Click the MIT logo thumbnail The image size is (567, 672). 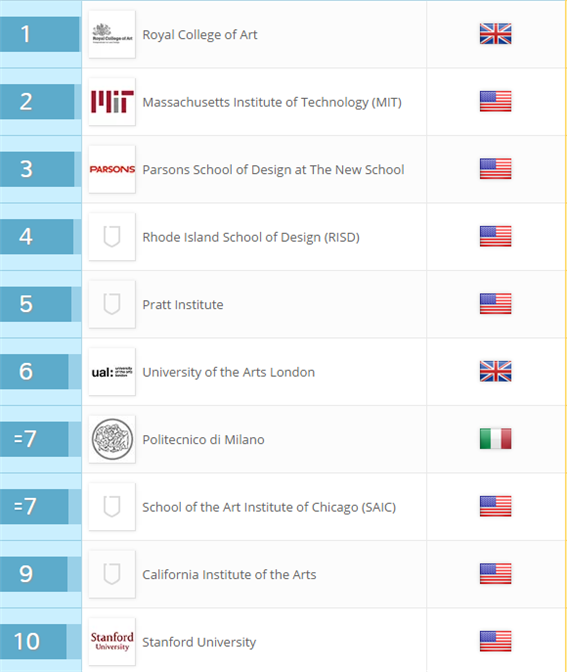coord(112,102)
